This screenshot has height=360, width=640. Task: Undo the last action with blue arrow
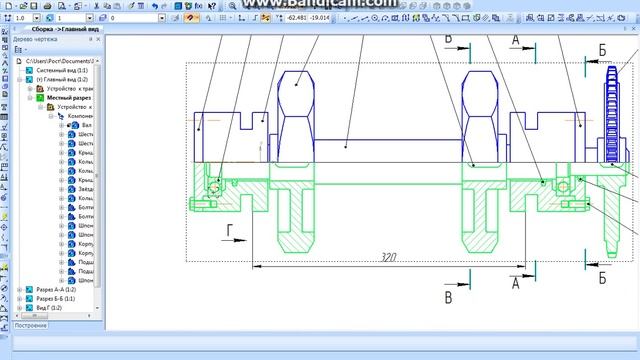pos(155,6)
